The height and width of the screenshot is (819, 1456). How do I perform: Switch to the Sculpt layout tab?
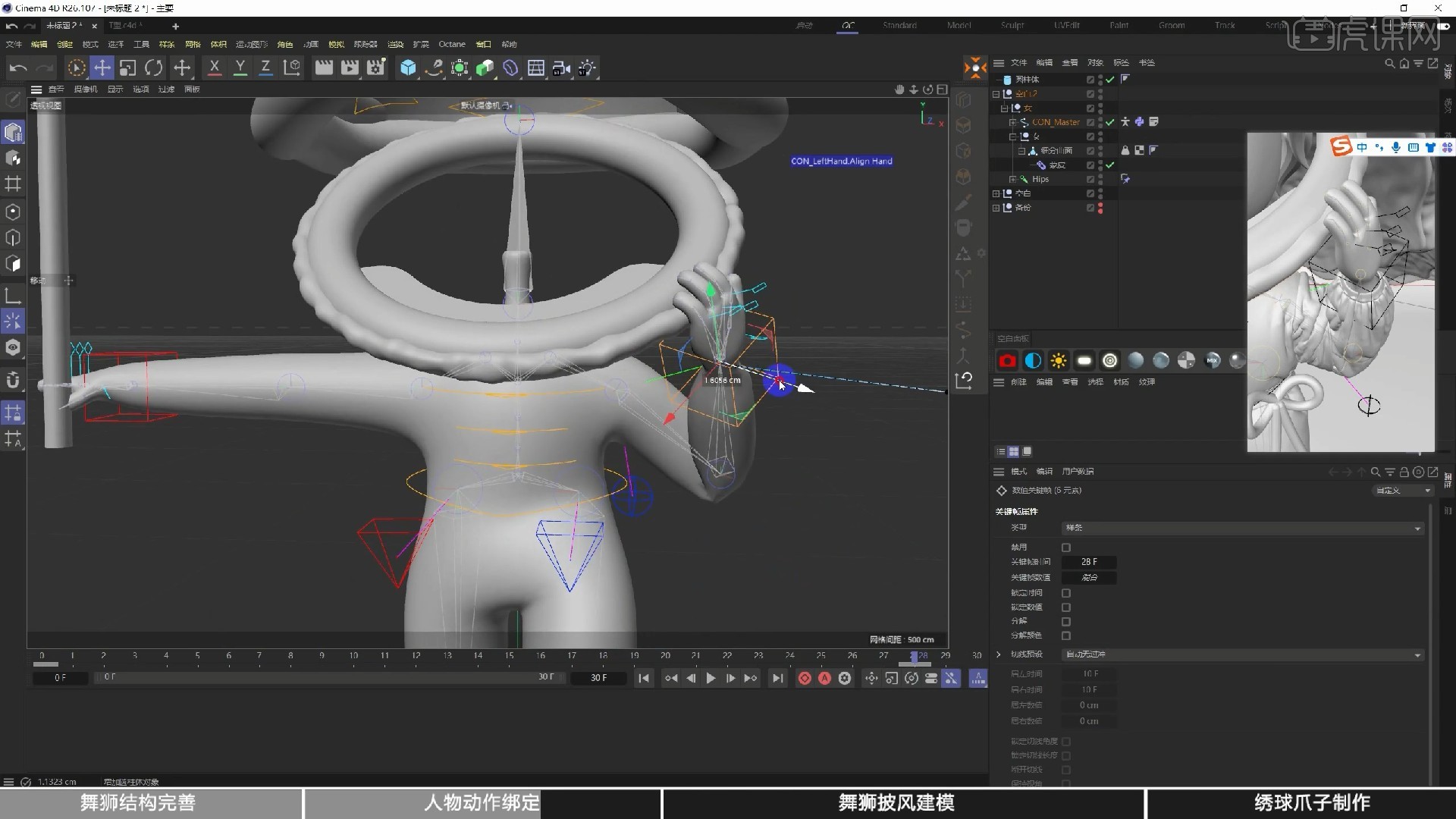point(1012,25)
